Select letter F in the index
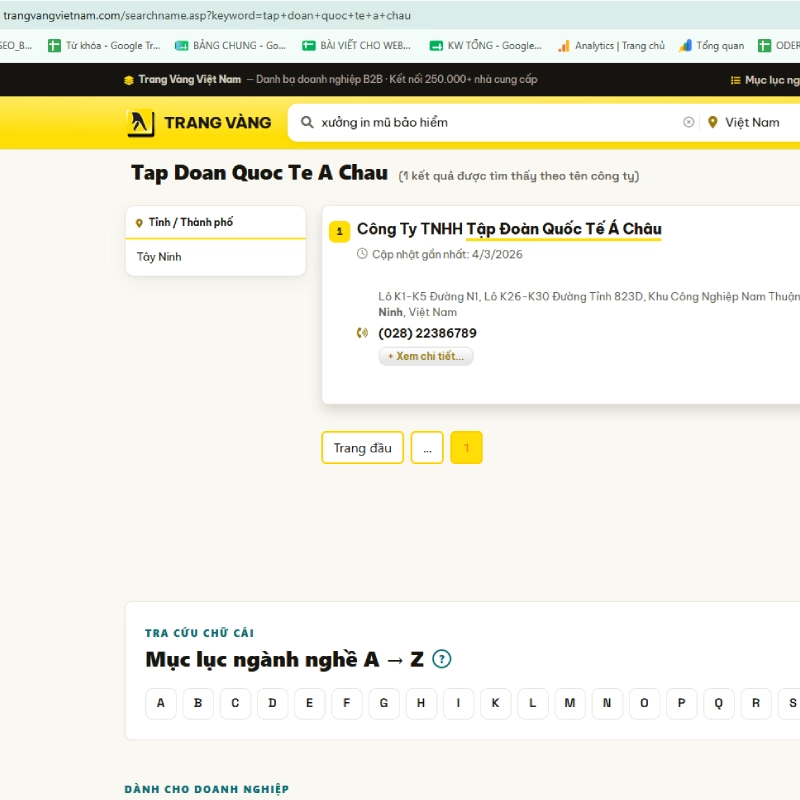The width and height of the screenshot is (800, 800). 347,703
